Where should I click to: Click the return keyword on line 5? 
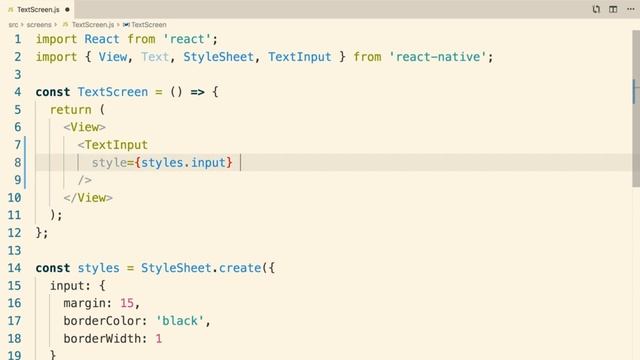click(71, 110)
